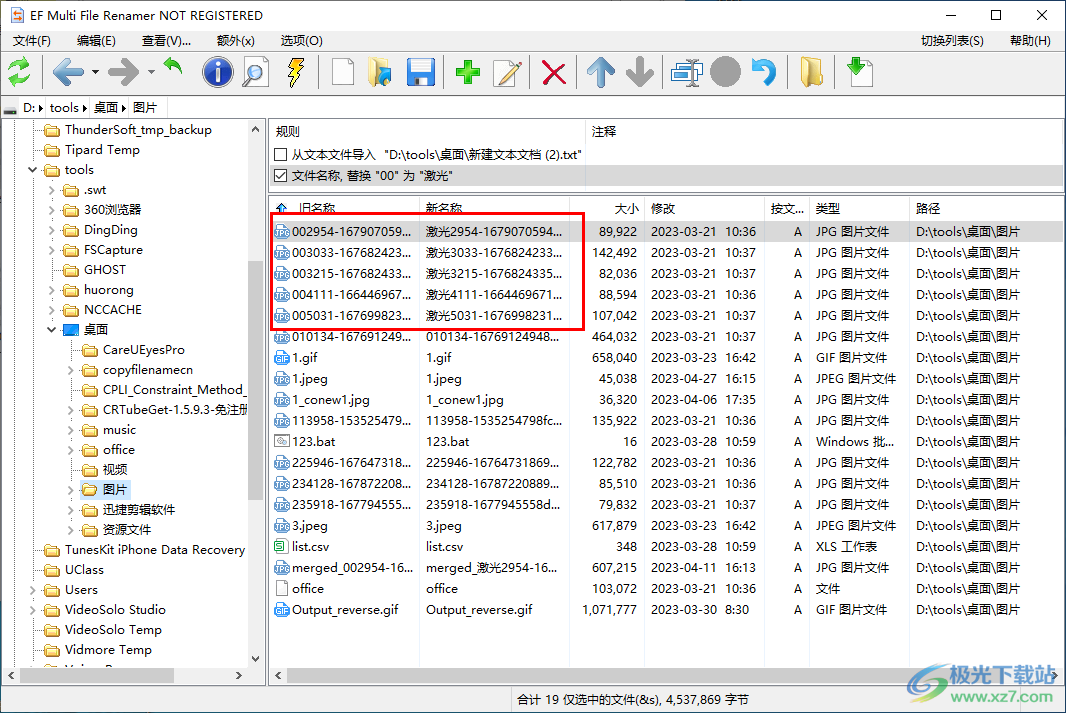Expand the music folder node
This screenshot has width=1066, height=713.
71,430
